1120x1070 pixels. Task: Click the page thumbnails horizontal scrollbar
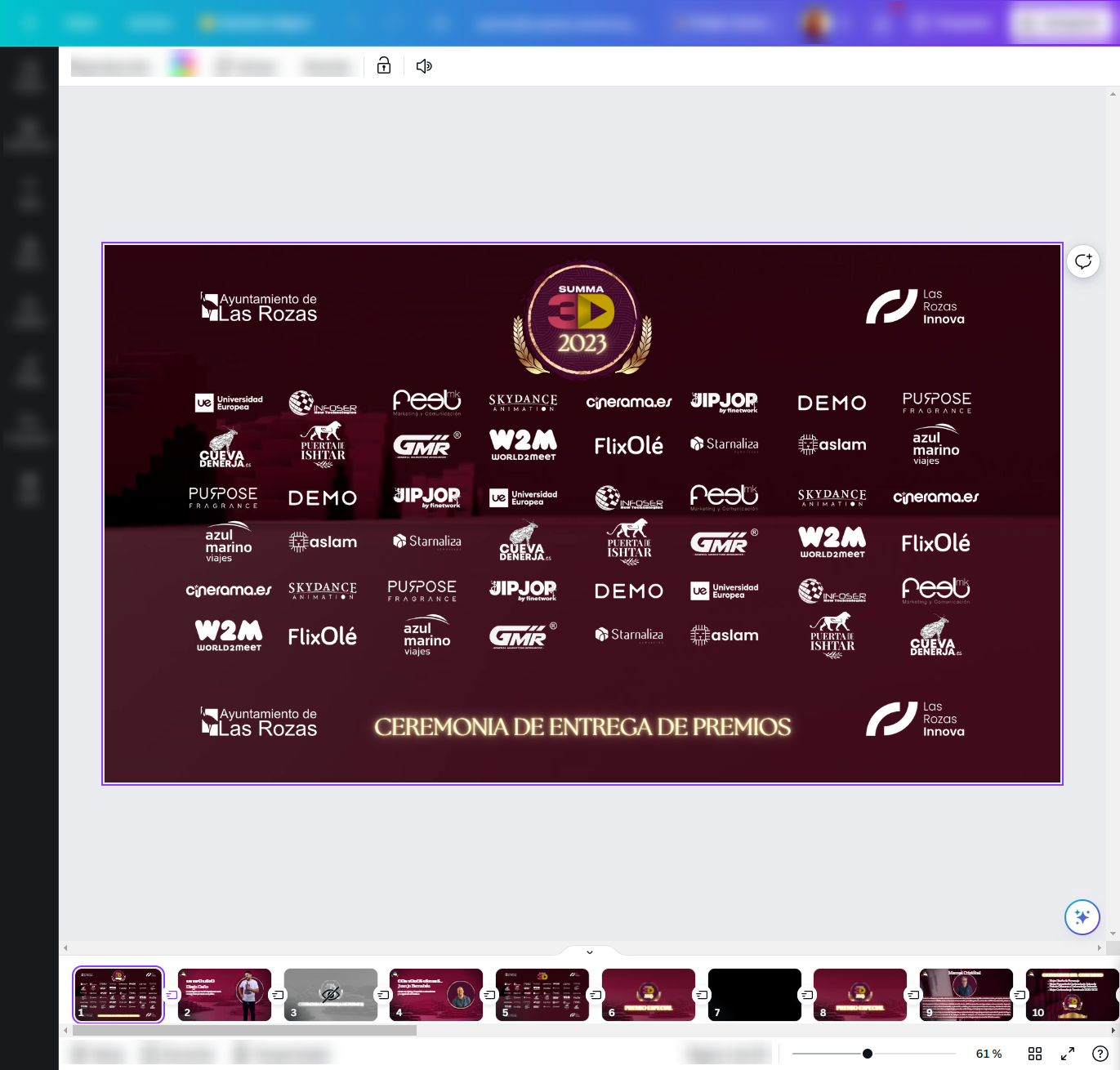(244, 1031)
